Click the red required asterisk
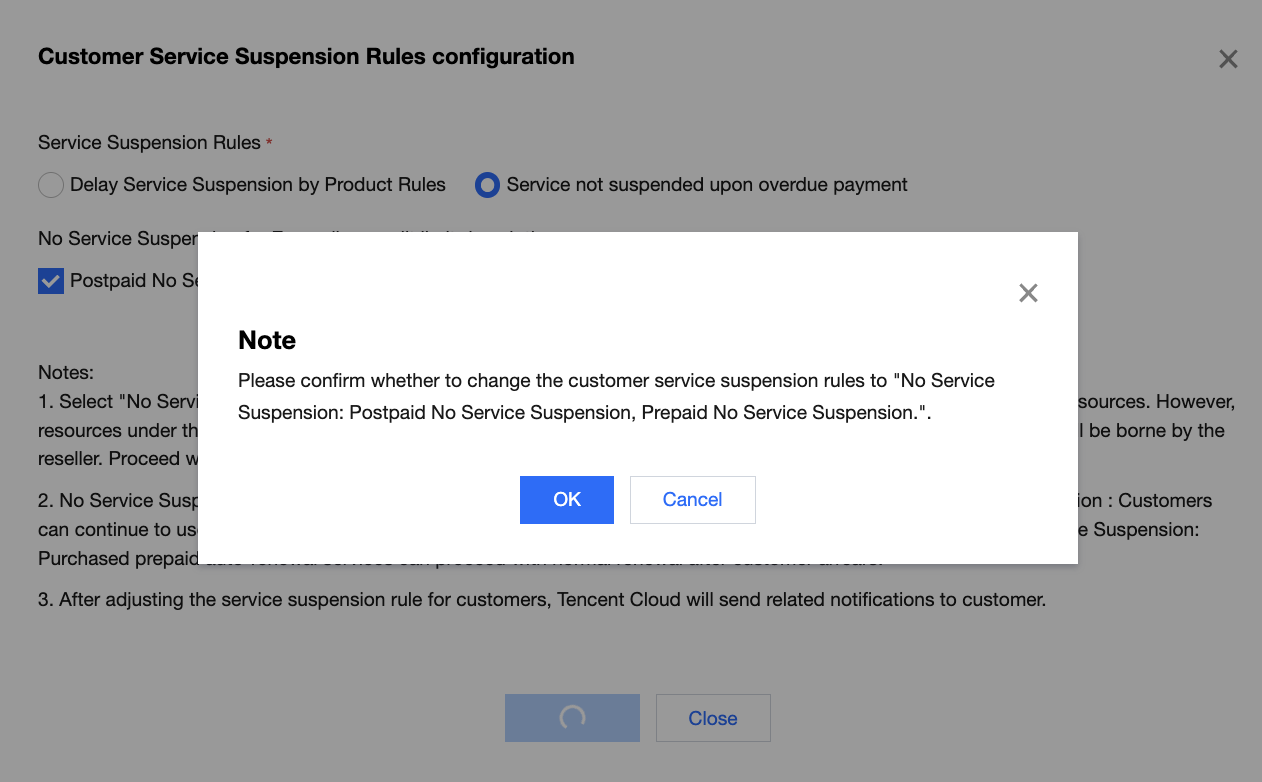1262x782 pixels. click(x=269, y=144)
